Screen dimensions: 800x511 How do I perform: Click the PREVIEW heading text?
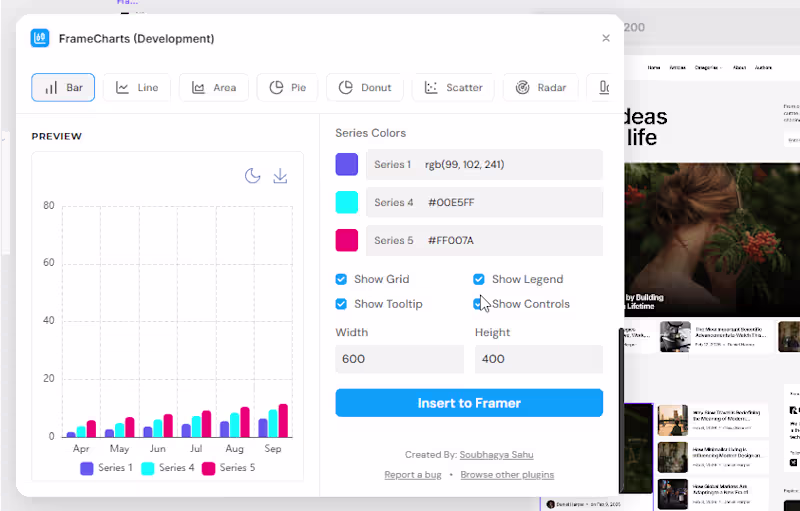[x=57, y=136]
